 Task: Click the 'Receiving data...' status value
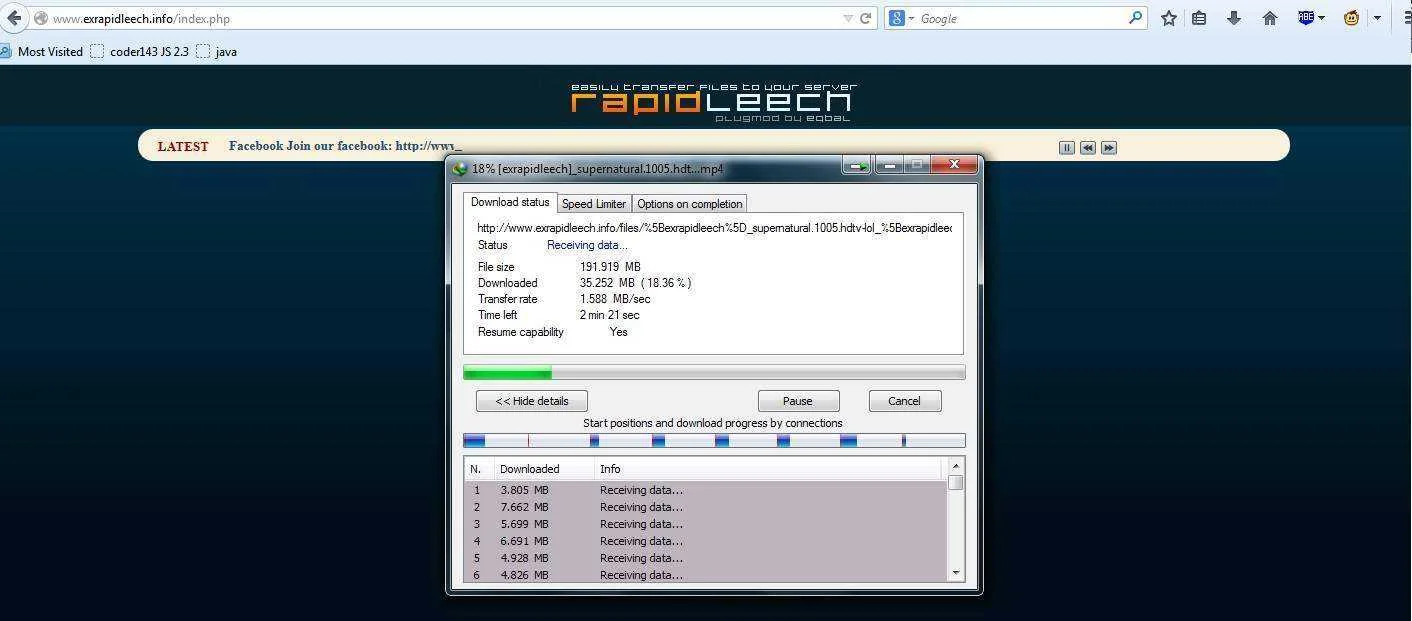tap(587, 245)
